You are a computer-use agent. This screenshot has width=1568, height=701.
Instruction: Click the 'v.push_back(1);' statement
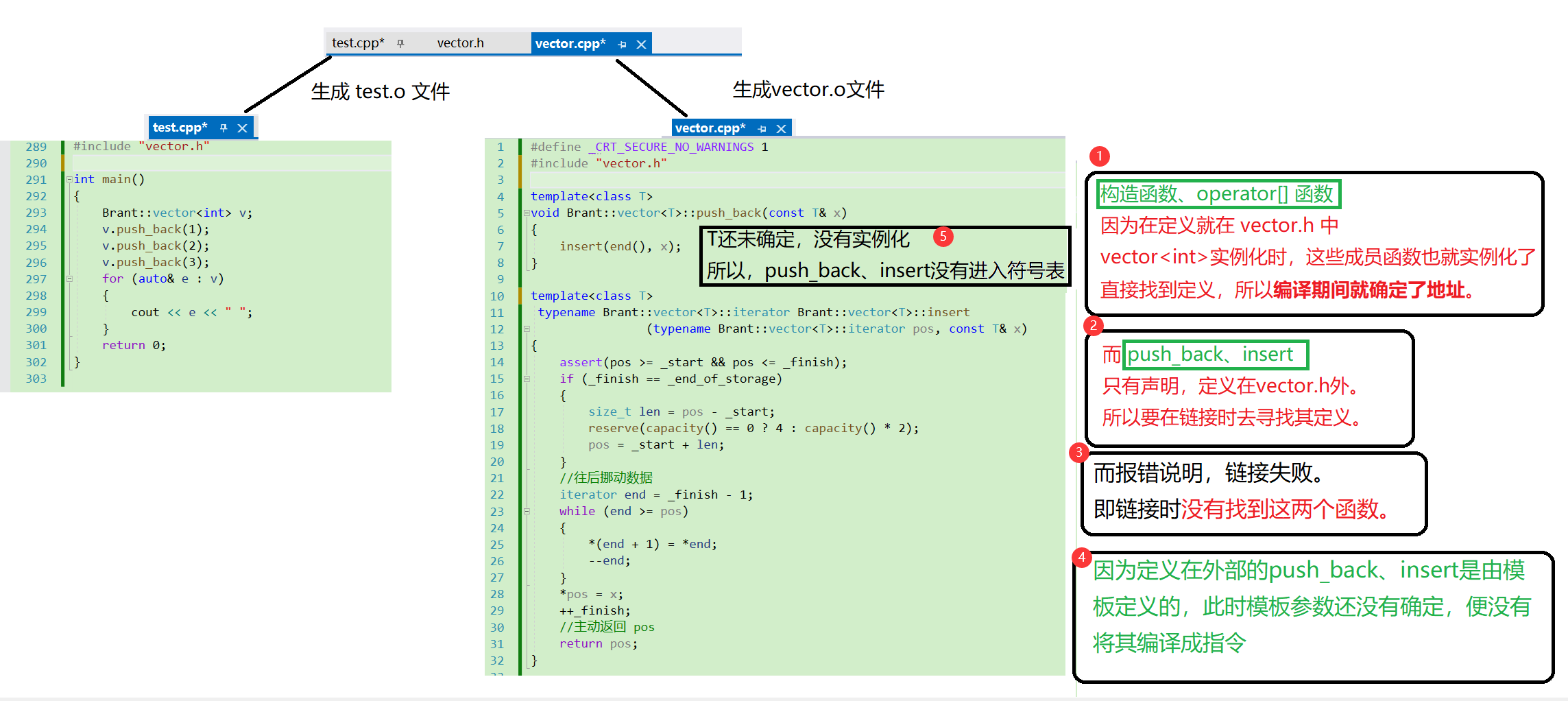[x=156, y=229]
